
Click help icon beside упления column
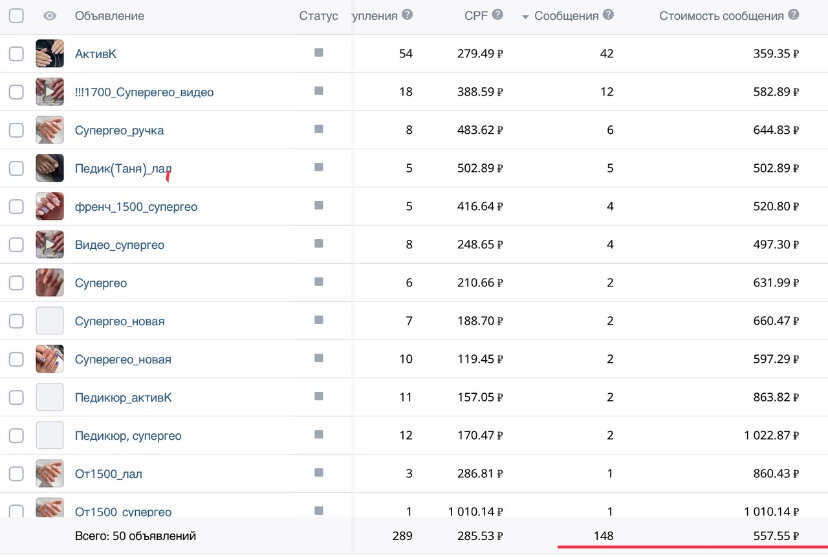coord(407,15)
